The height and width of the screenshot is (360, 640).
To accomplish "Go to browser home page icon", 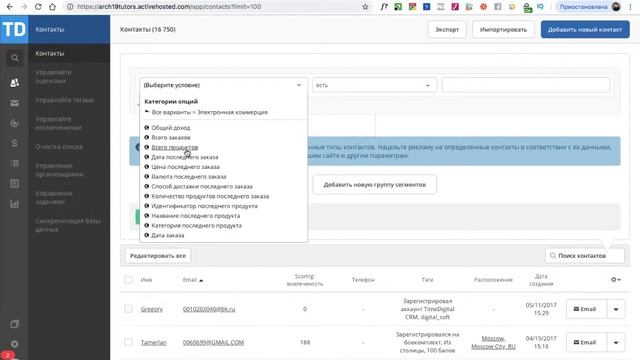I will (52, 7).
